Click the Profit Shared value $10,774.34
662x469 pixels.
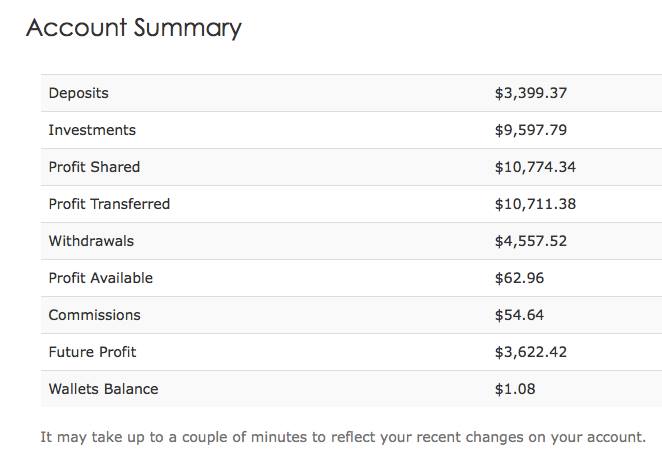pos(535,167)
